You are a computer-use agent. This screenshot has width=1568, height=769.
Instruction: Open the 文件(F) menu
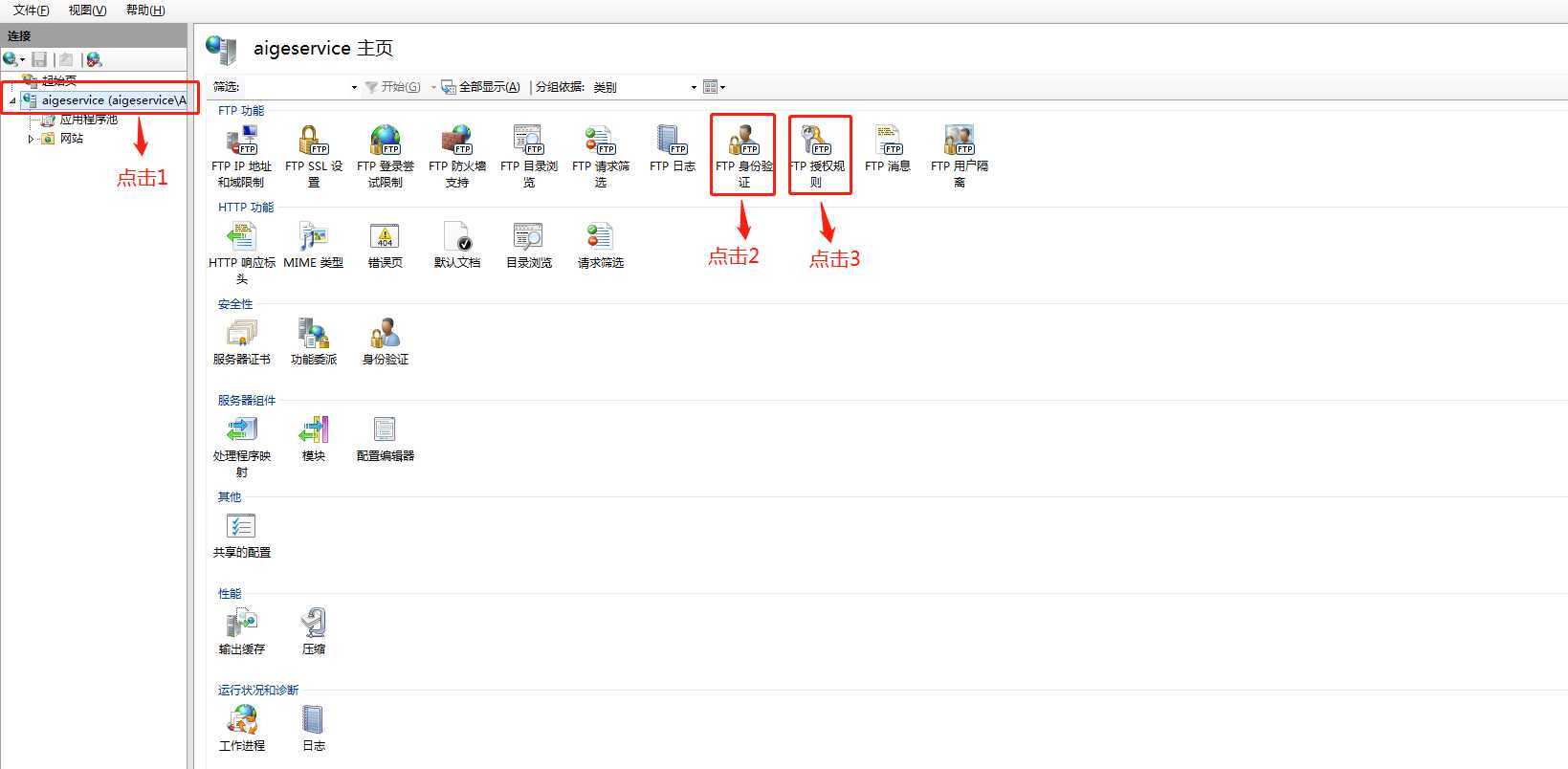(x=31, y=11)
